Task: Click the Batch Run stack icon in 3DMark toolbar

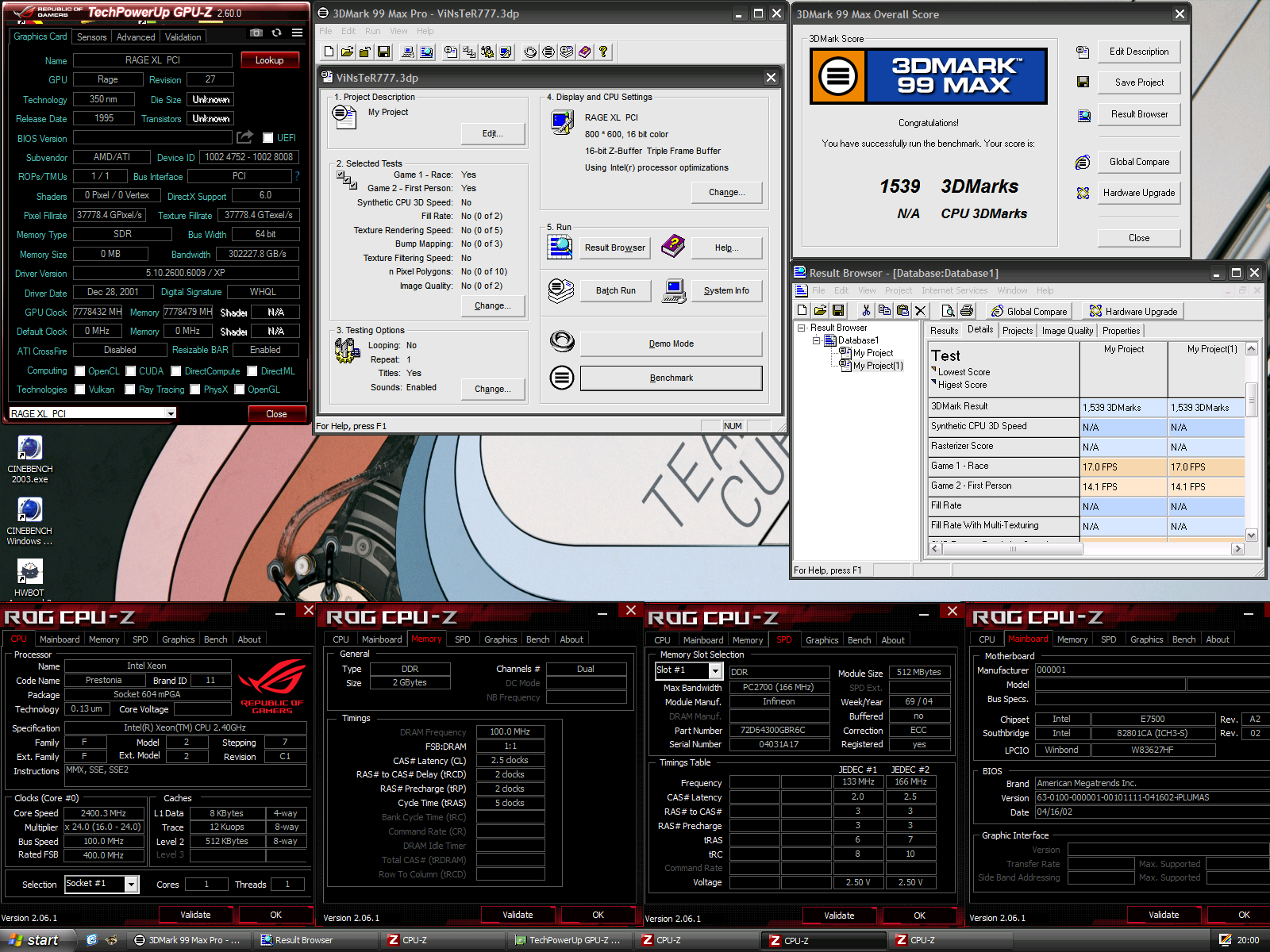Action: coord(566,52)
